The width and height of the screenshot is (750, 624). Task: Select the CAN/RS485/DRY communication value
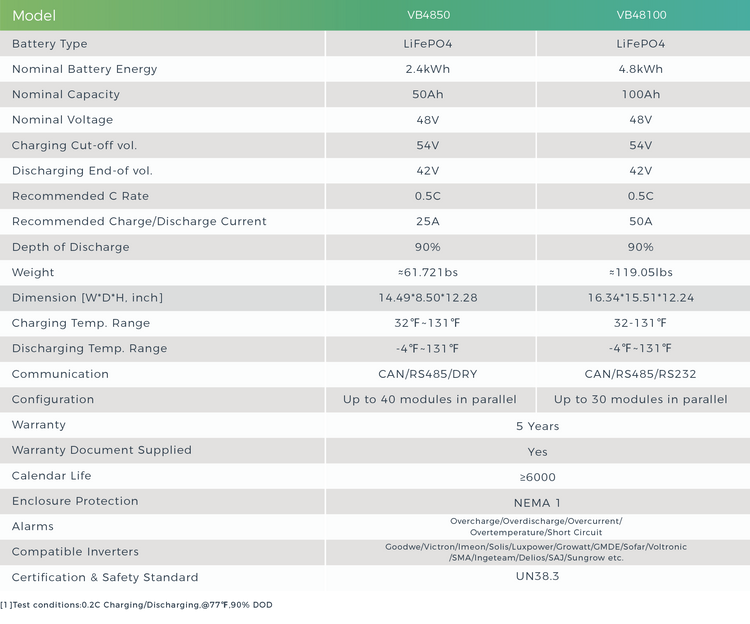click(x=429, y=374)
